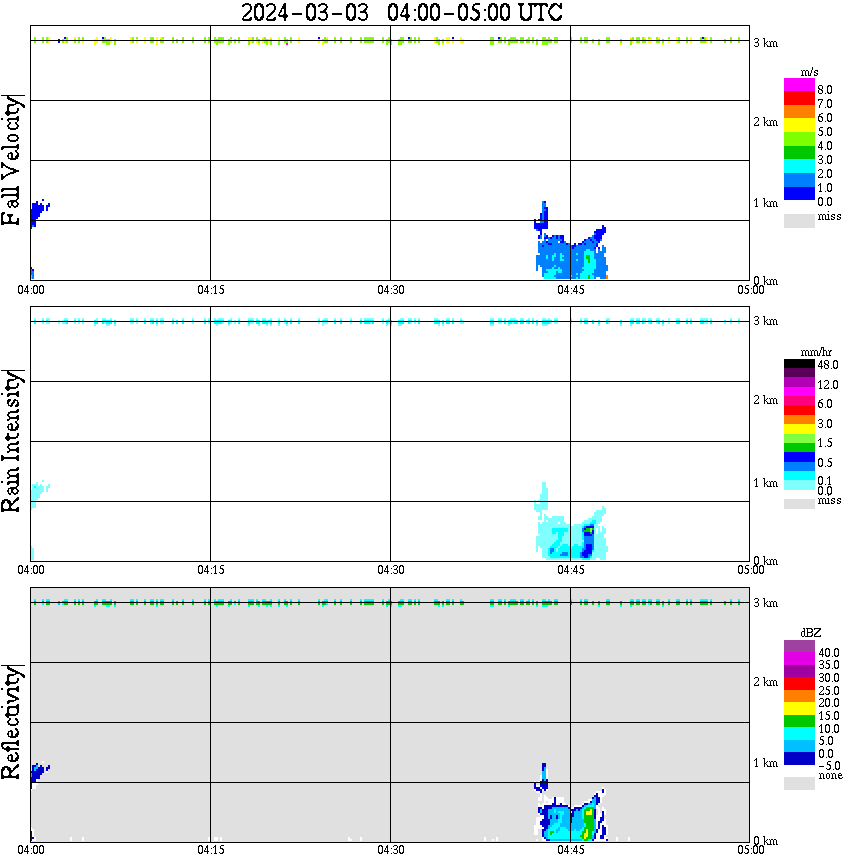Click the 'dBZ' unit label
The width and height of the screenshot is (850, 868).
click(811, 633)
